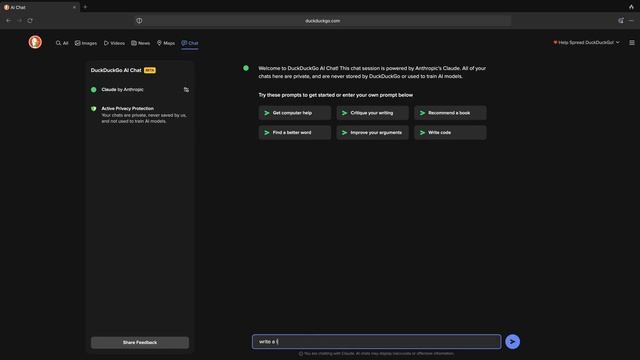Click the info icon in chat disclaimer
Viewport: 640px width, 360px height.
(301, 354)
